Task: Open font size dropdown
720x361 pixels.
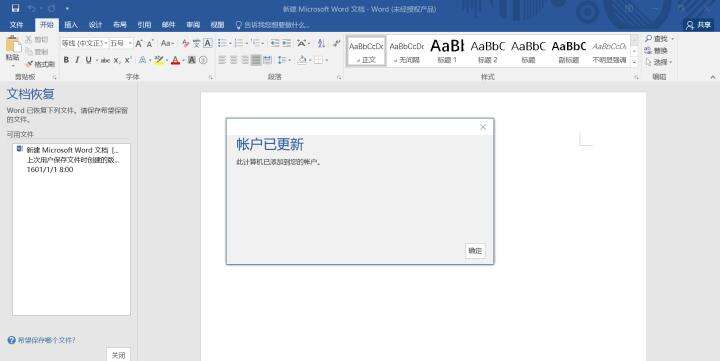Action: click(x=130, y=43)
